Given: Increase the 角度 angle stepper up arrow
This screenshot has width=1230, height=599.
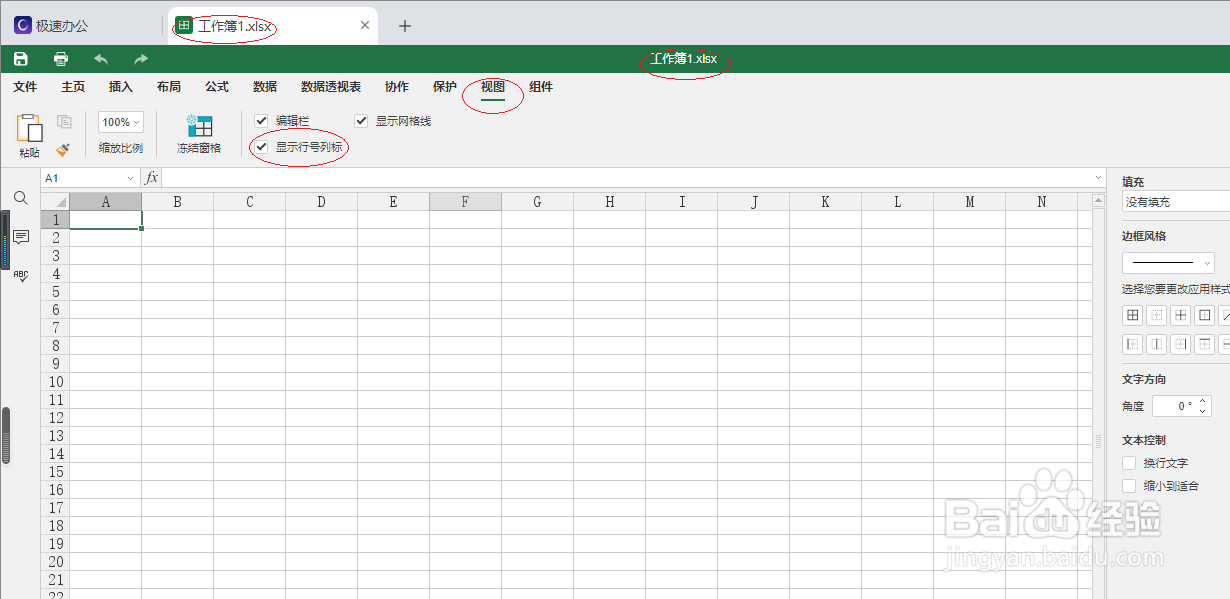Looking at the screenshot, I should coord(1203,401).
